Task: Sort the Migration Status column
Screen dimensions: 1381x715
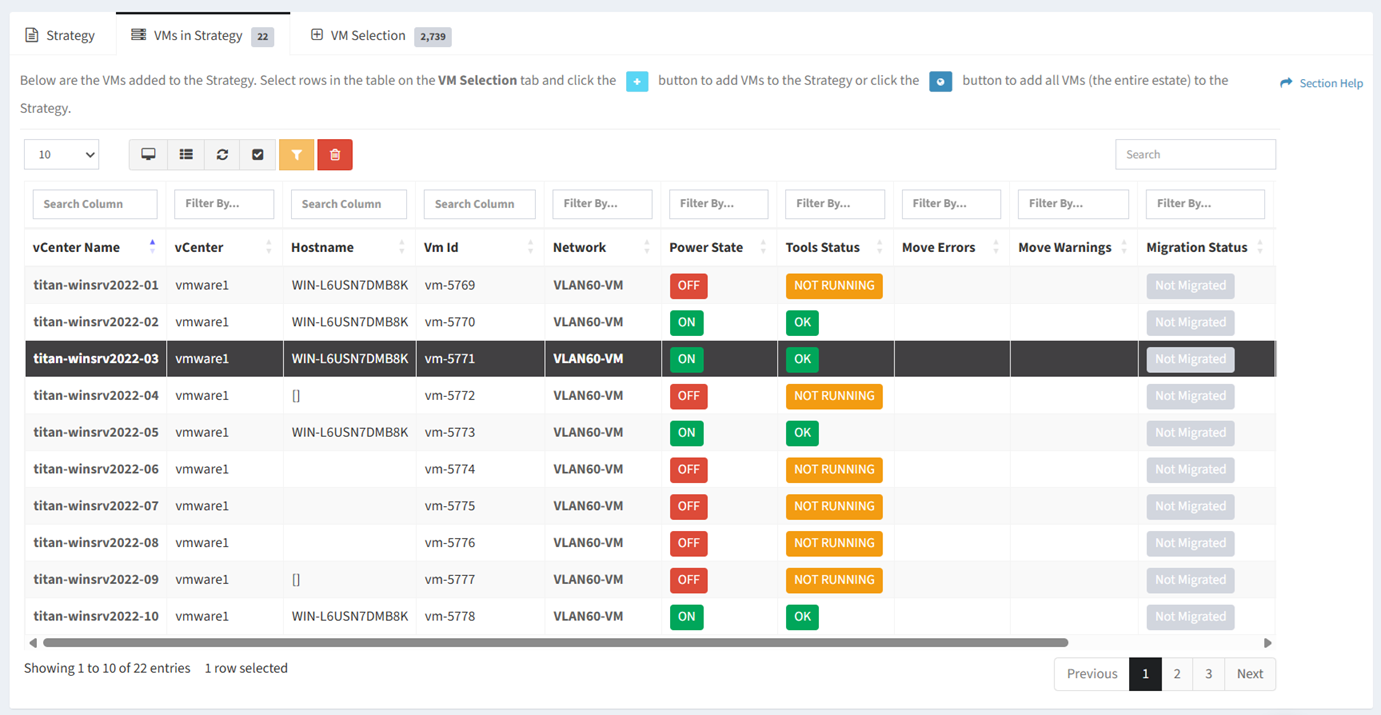Action: 1260,247
